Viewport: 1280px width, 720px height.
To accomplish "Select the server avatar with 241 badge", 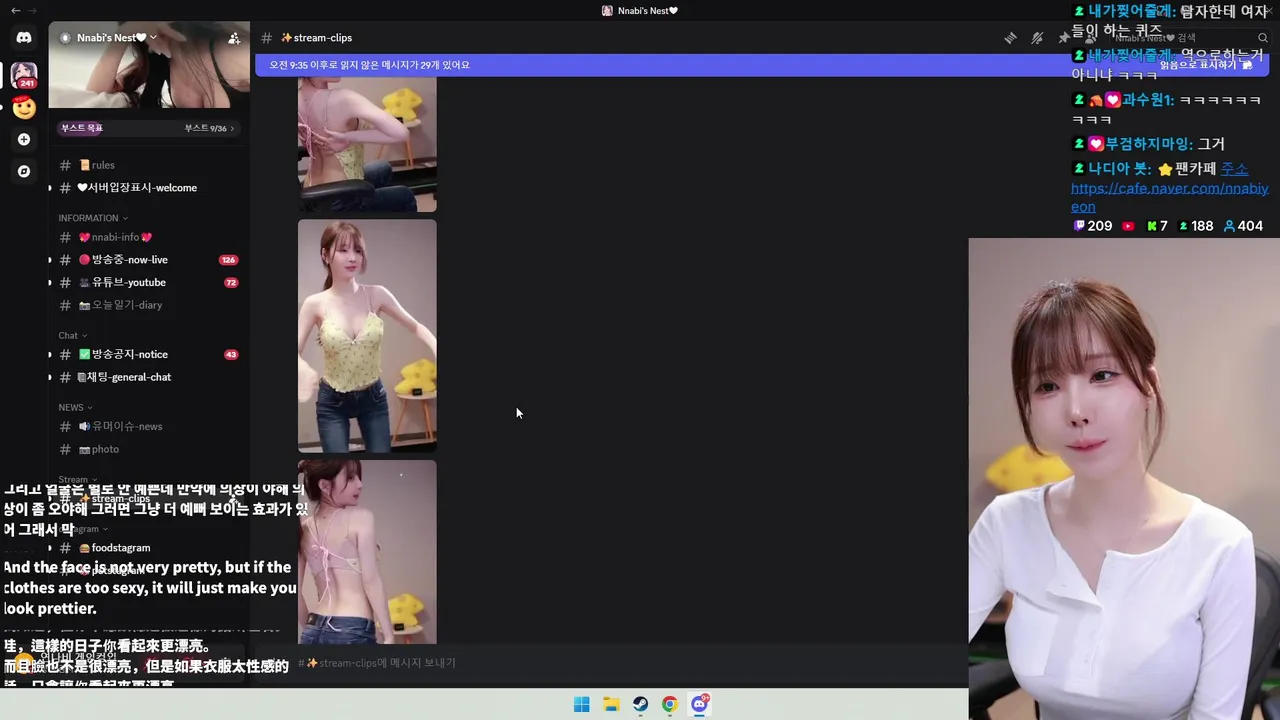I will pyautogui.click(x=24, y=75).
